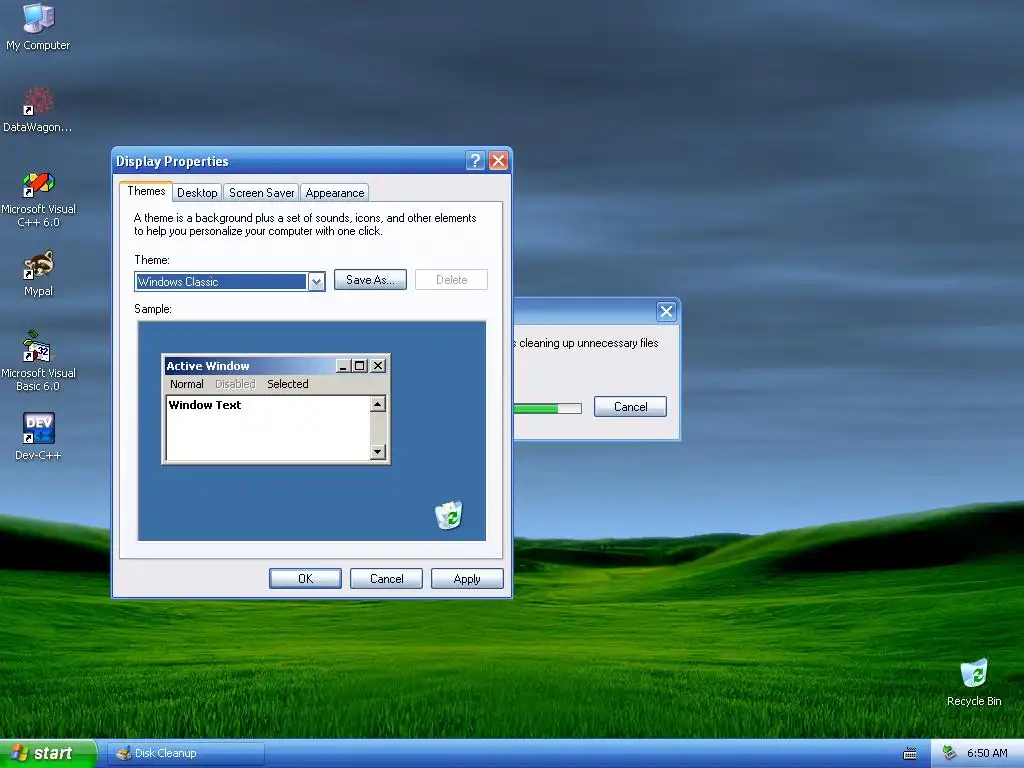Click the Display Properties title bar

(312, 161)
